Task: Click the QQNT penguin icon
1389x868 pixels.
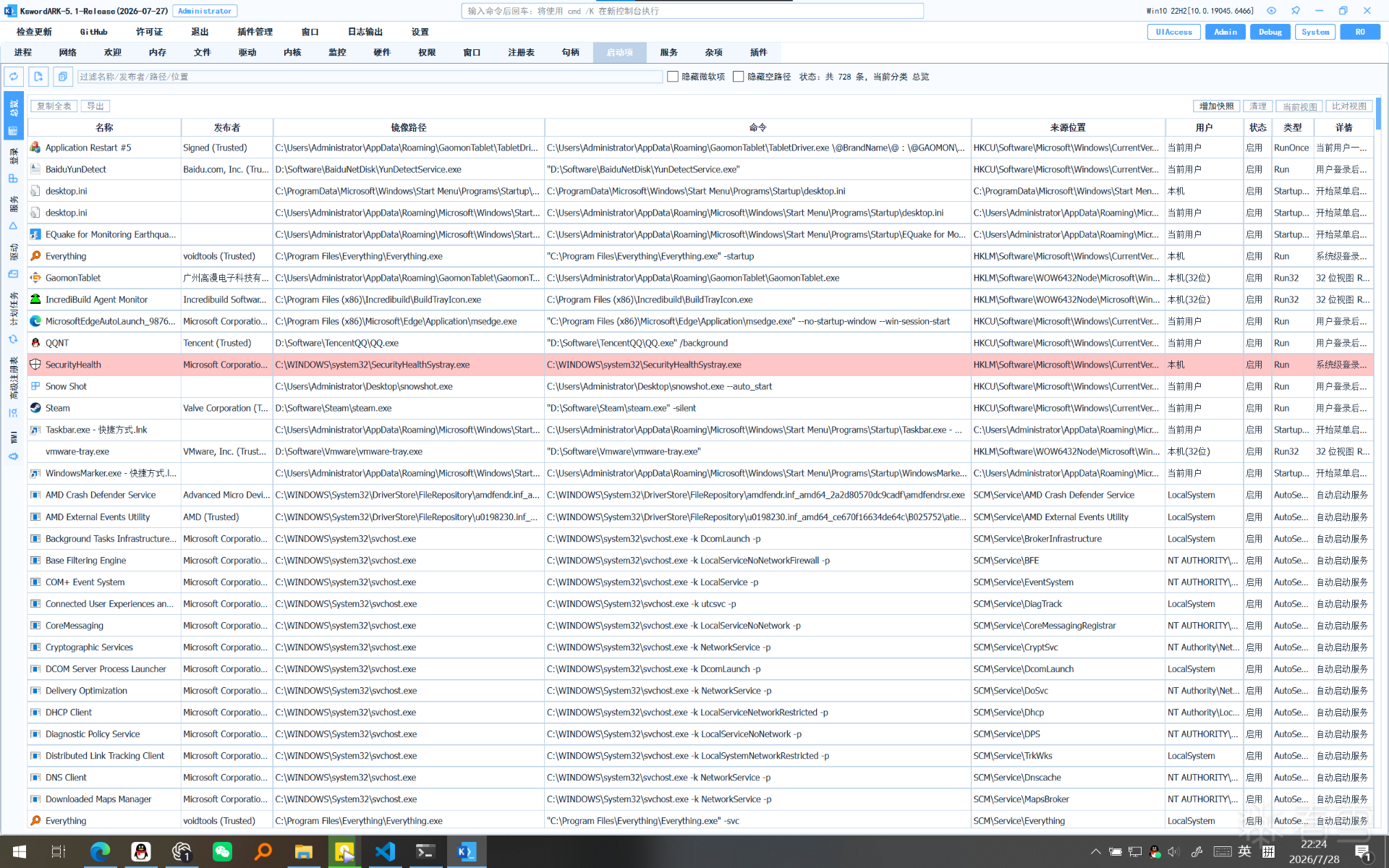Action: pos(35,343)
